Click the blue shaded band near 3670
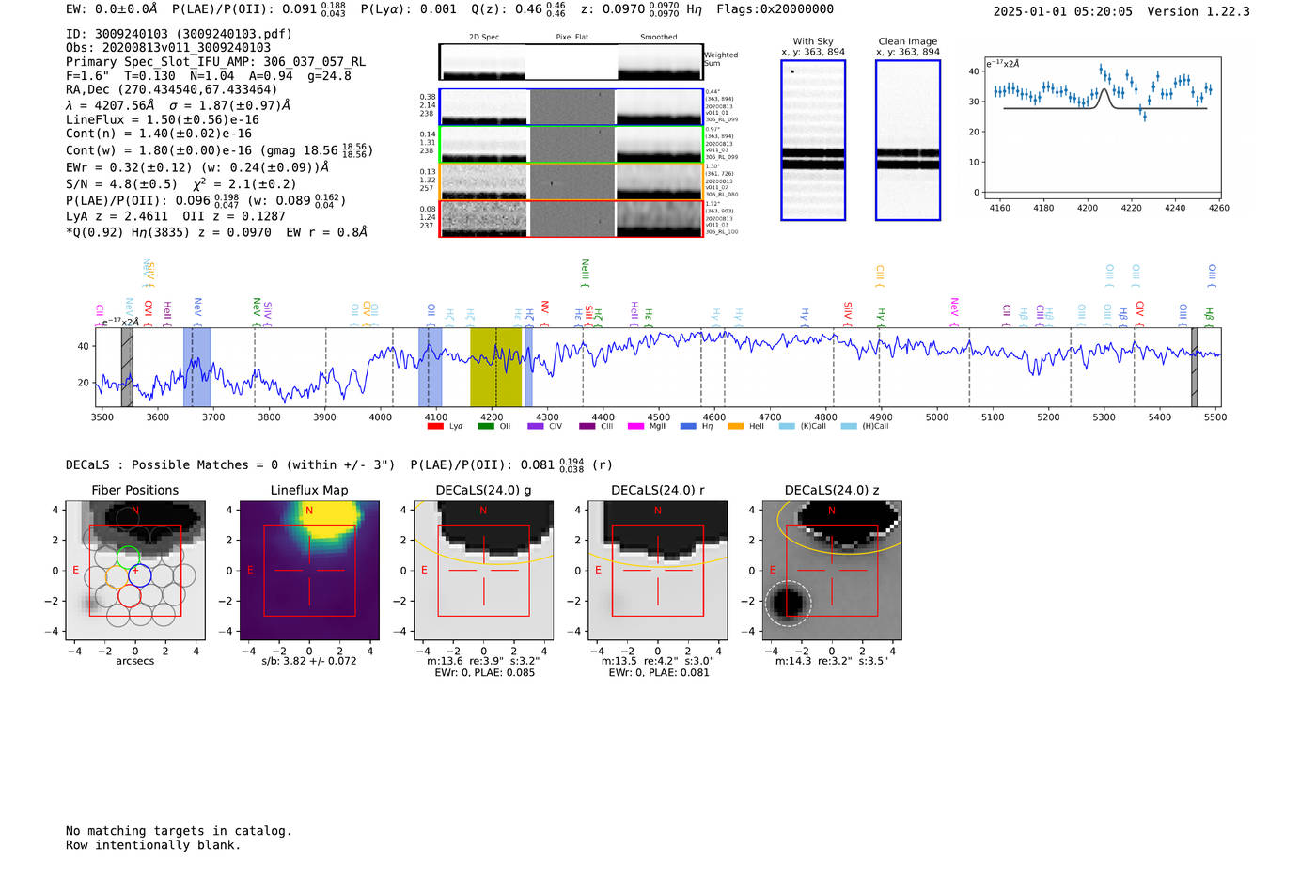This screenshot has width=1316, height=896. 196,367
